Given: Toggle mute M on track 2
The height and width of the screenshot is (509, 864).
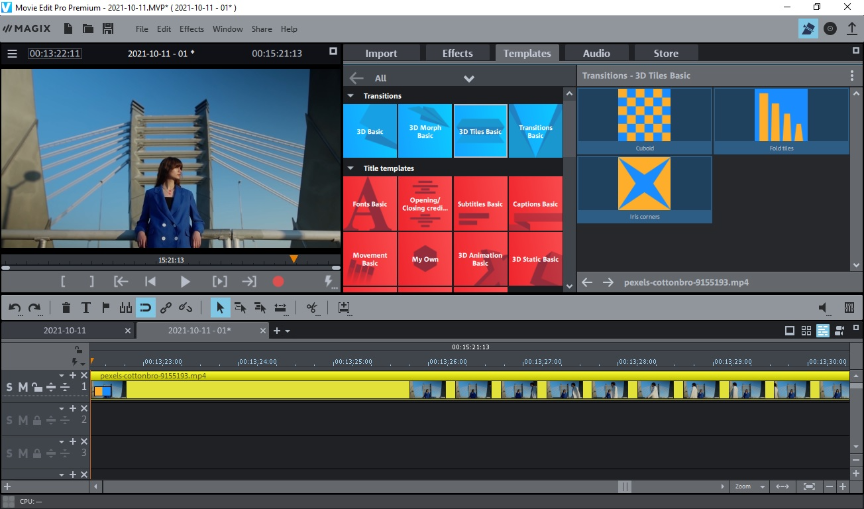Looking at the screenshot, I should coord(23,420).
